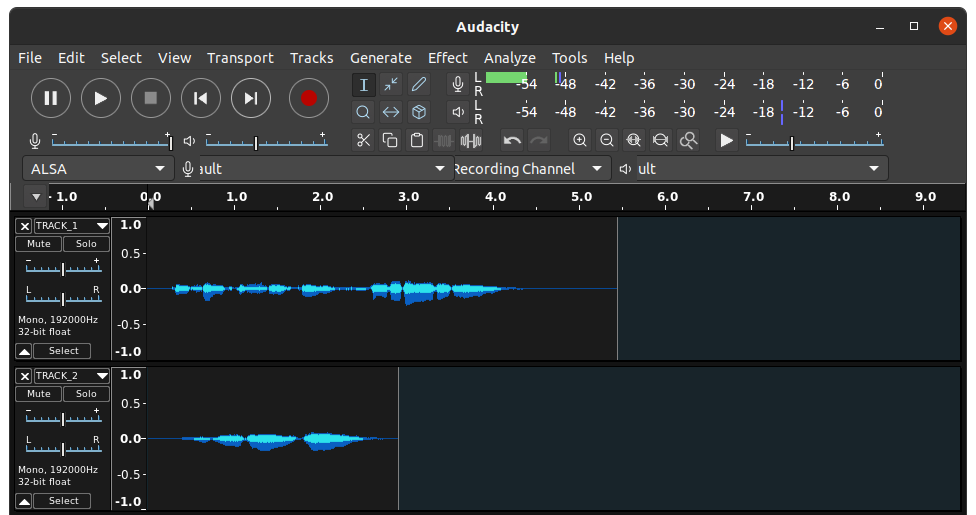Mute TRACK_1
The width and height of the screenshot is (976, 515).
pyautogui.click(x=39, y=244)
